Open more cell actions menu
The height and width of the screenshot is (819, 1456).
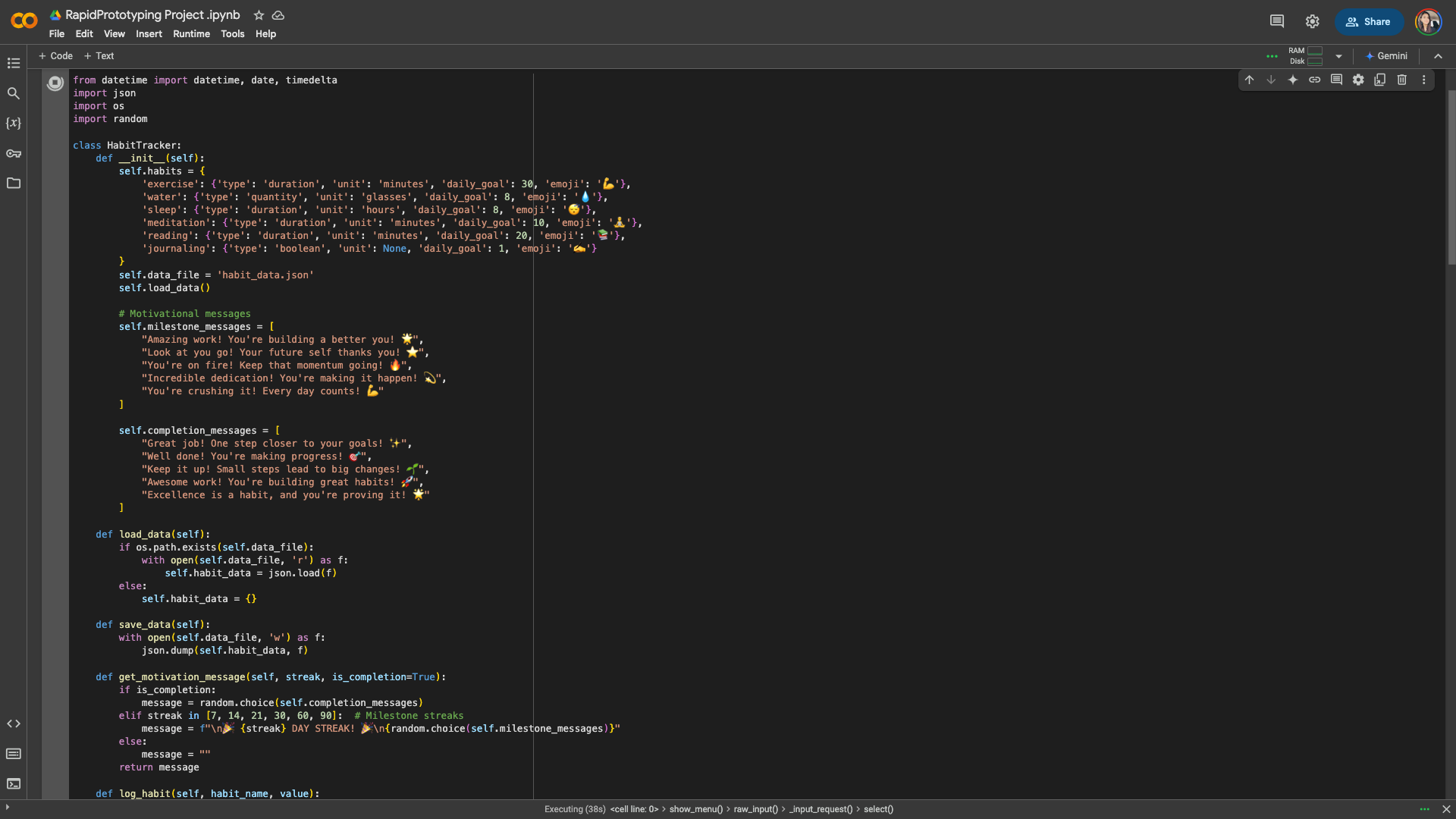1423,80
